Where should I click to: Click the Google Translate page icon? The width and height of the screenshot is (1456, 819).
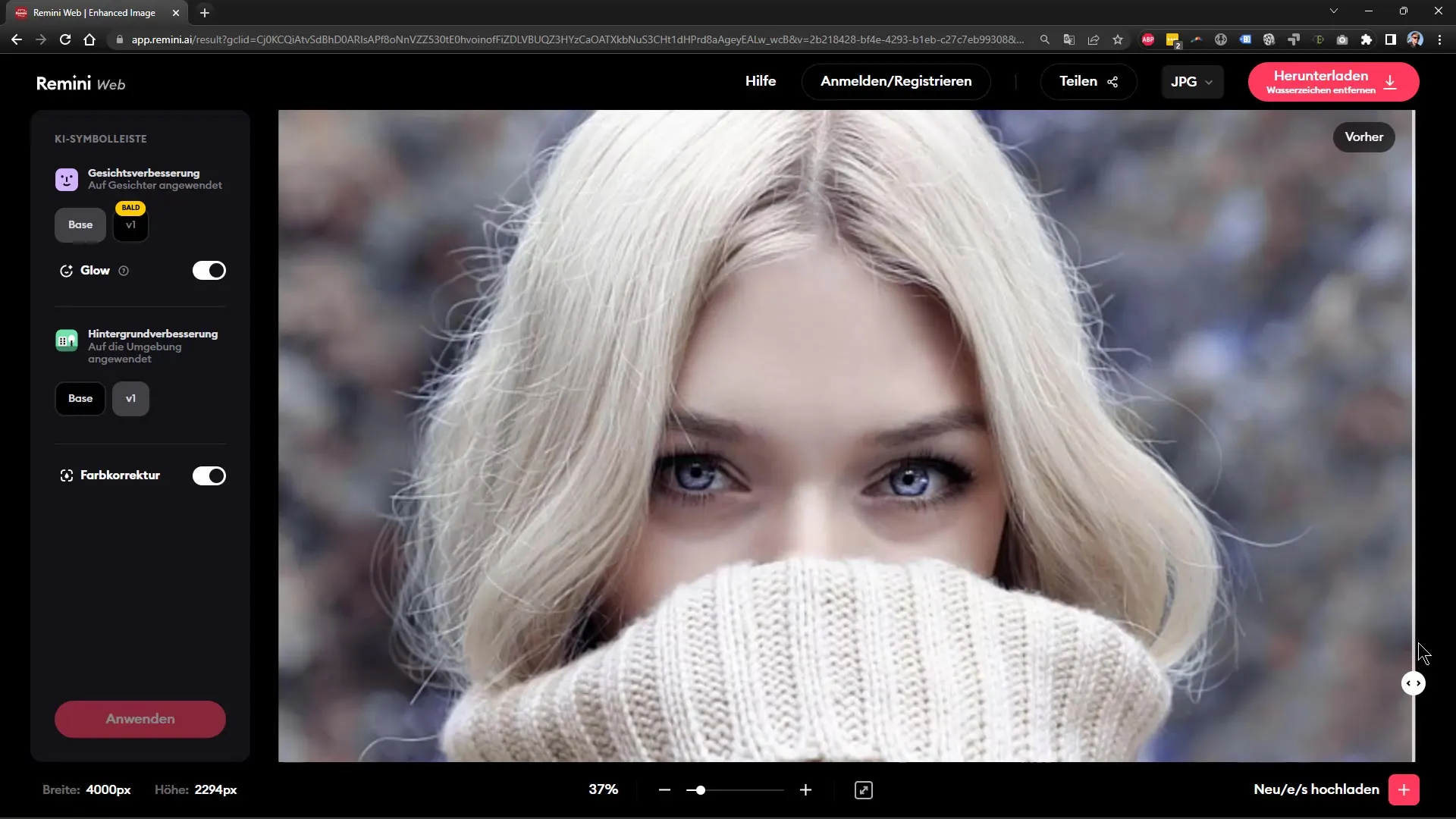pos(1069,39)
